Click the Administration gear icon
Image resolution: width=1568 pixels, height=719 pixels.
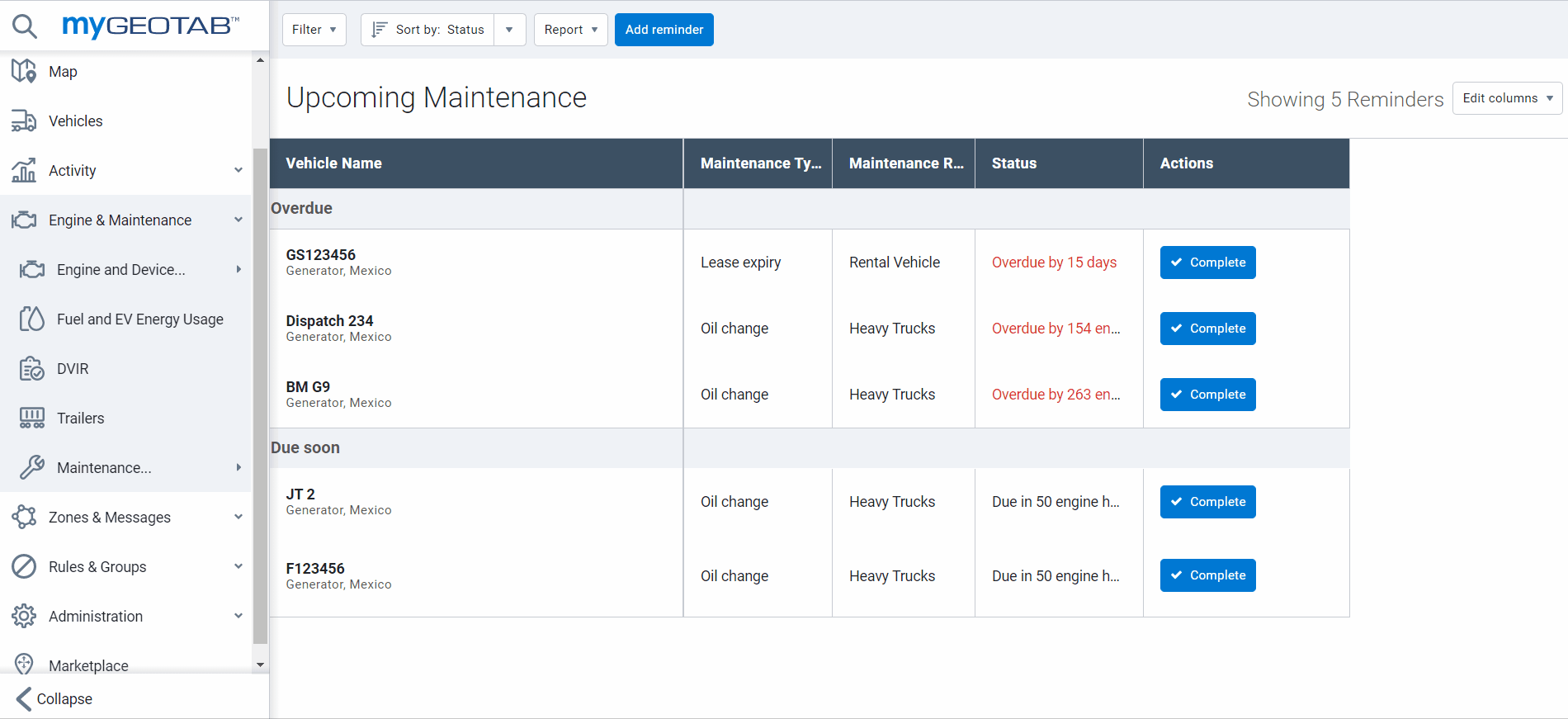coord(24,617)
